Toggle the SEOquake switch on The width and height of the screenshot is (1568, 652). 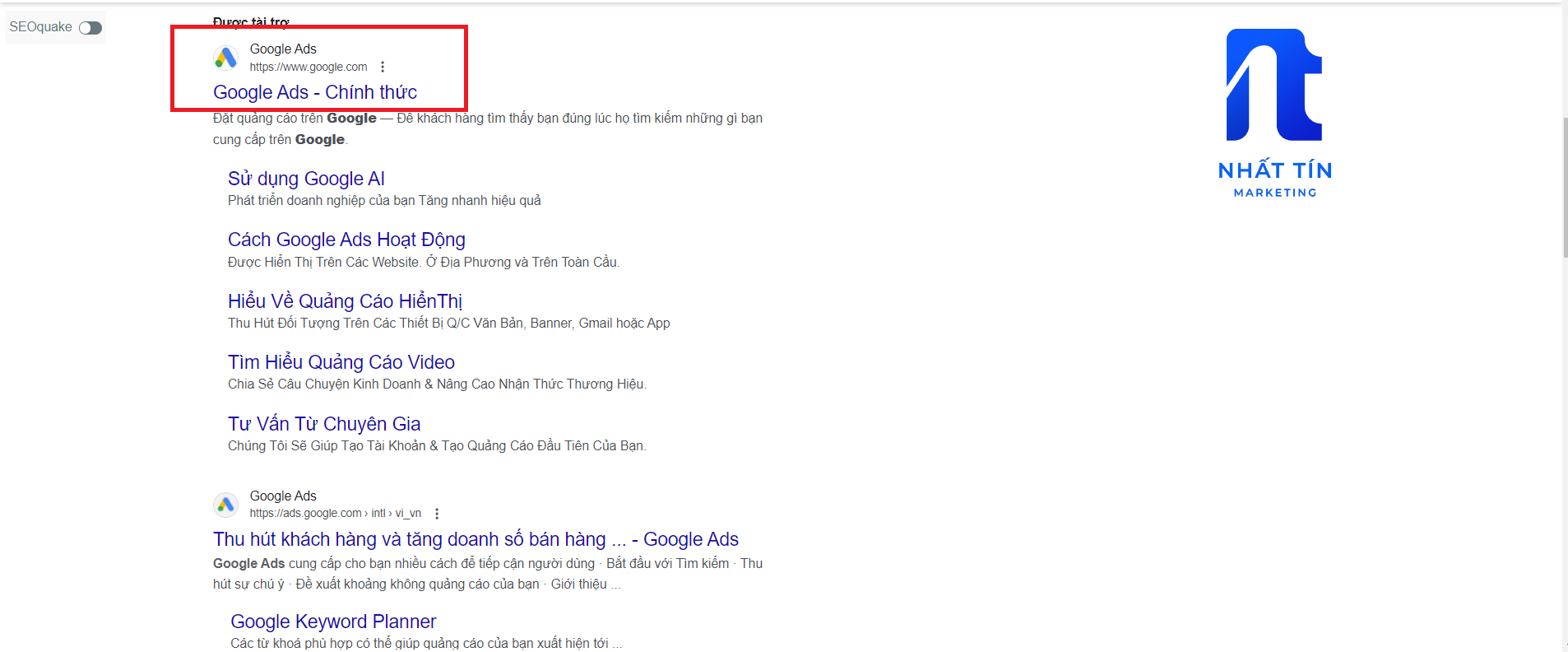coord(90,28)
